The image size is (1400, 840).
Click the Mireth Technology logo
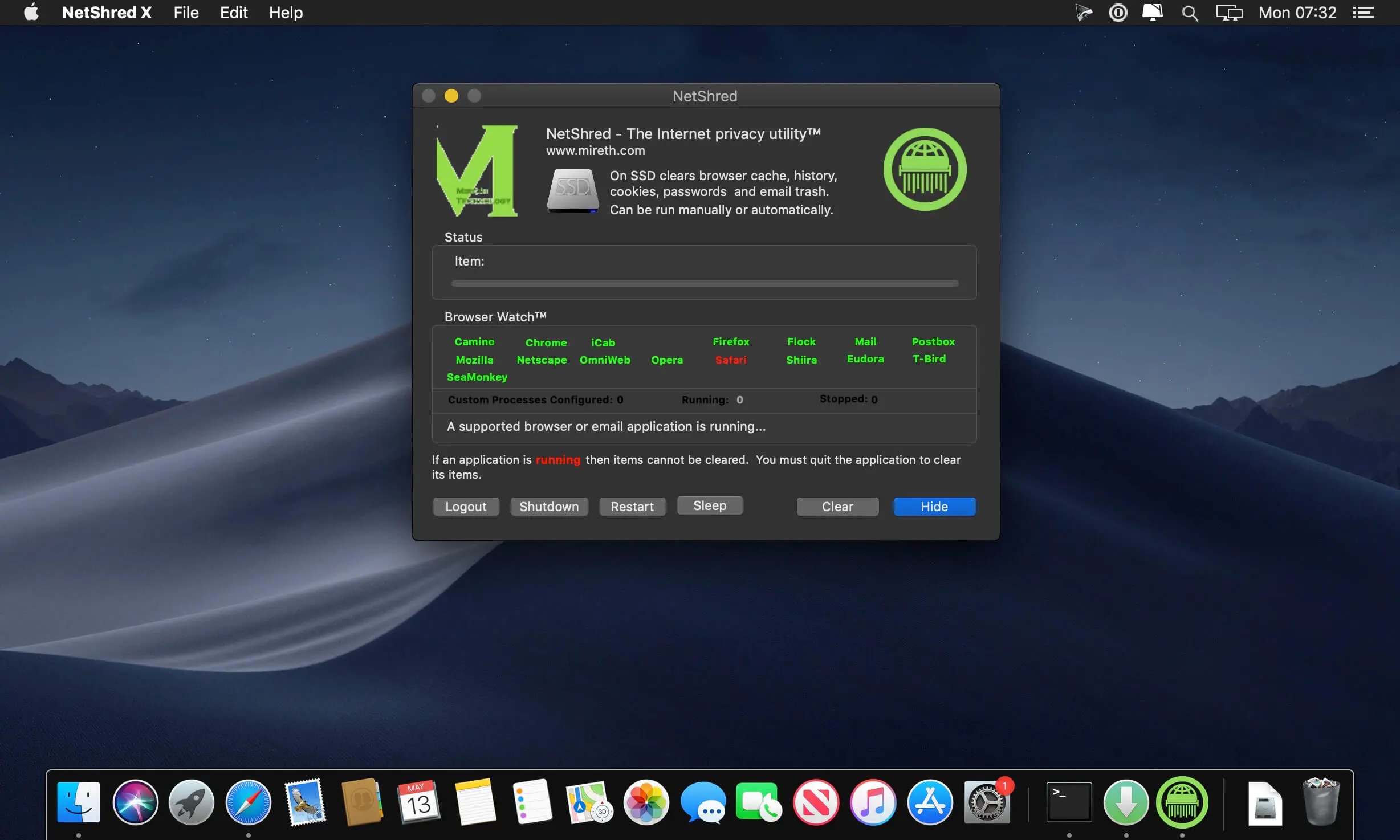tap(478, 170)
